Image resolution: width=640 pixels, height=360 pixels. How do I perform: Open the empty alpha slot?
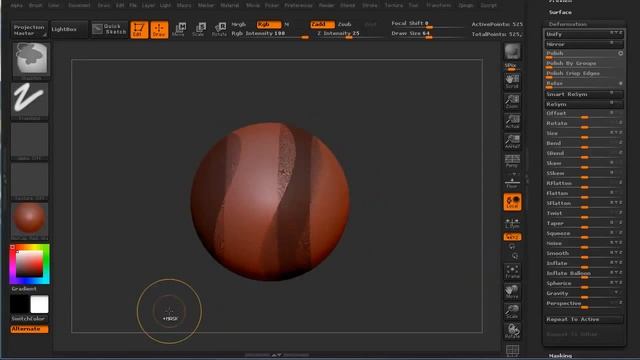click(30, 141)
